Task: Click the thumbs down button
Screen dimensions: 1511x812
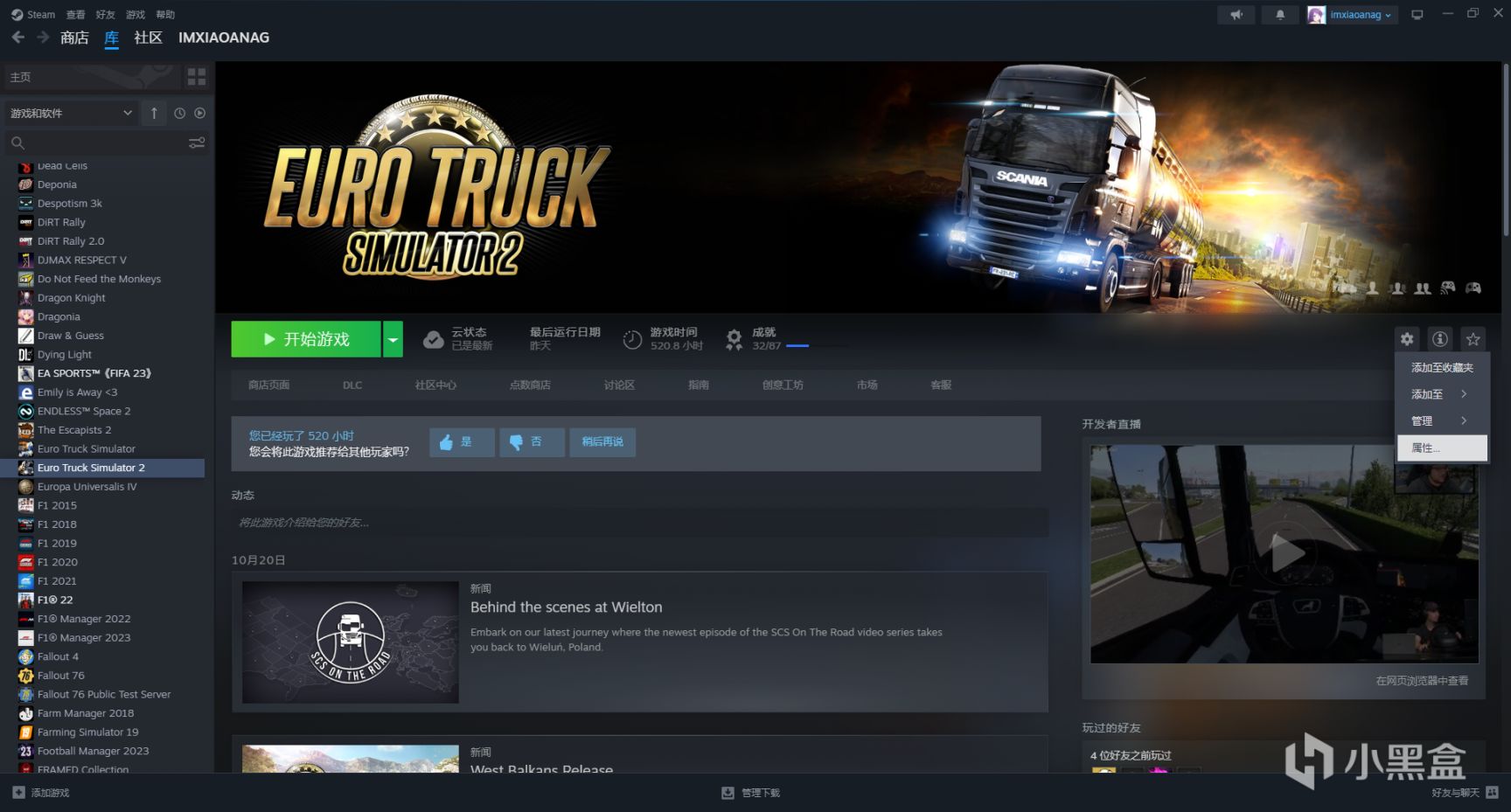Action: pyautogui.click(x=532, y=442)
